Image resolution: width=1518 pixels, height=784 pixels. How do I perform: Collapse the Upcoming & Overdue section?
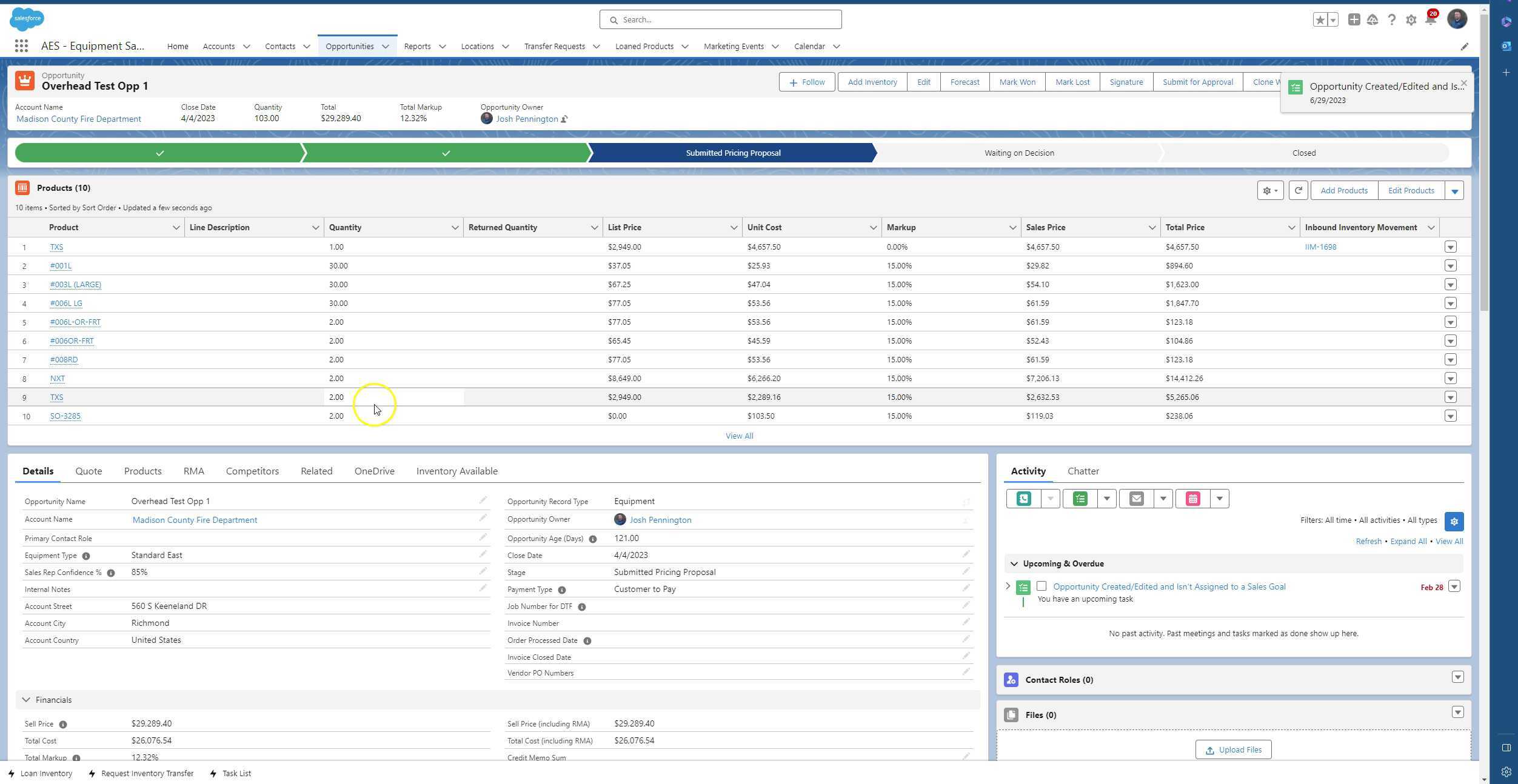[1014, 563]
